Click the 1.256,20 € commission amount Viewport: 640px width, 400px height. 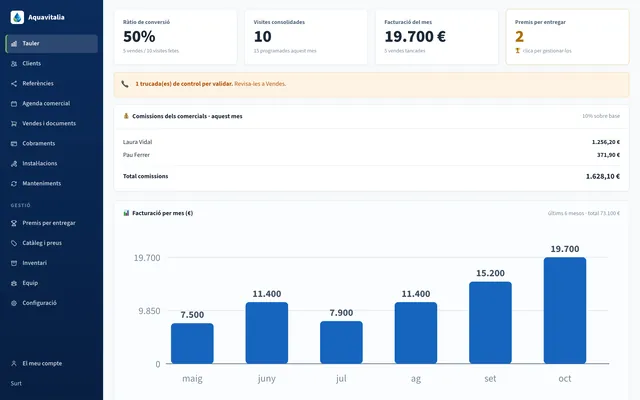(x=606, y=142)
